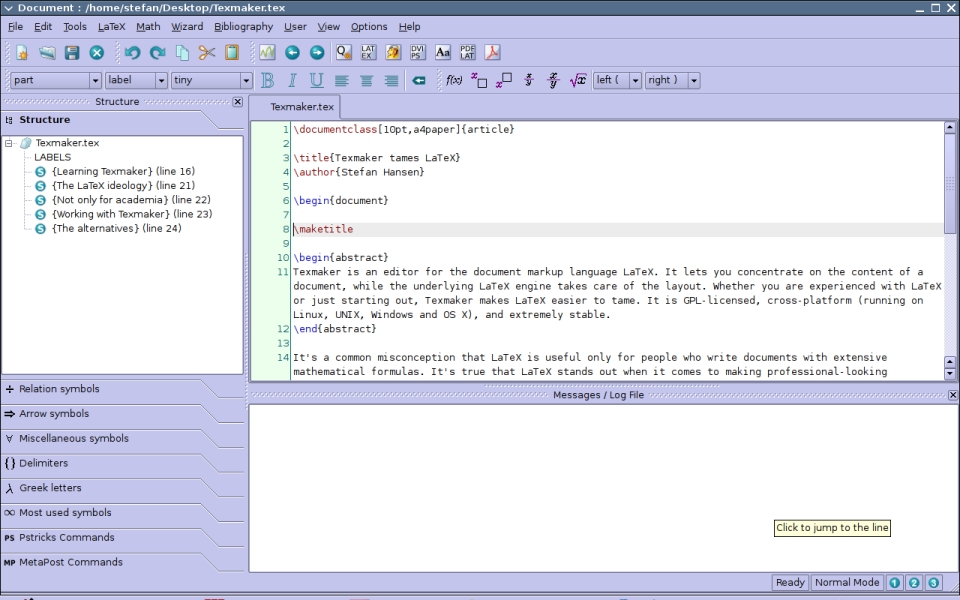The image size is (960, 600).
Task: Select the Texmaker.tex document tab
Action: pos(302,107)
